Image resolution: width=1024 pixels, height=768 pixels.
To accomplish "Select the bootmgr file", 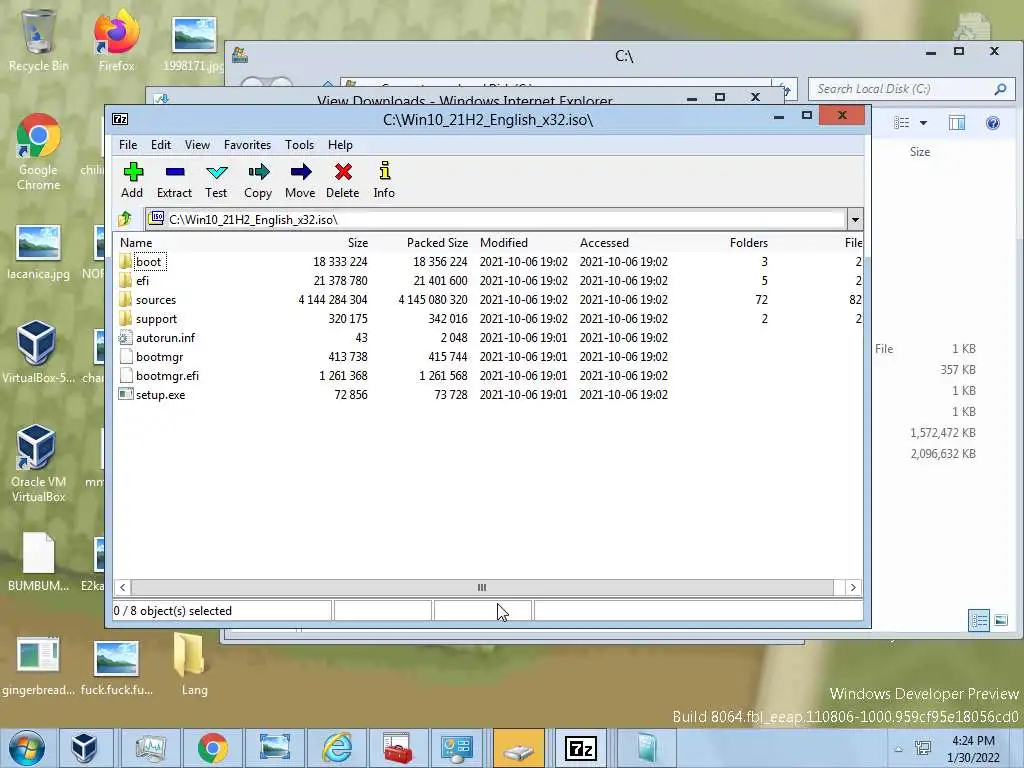I will (159, 357).
